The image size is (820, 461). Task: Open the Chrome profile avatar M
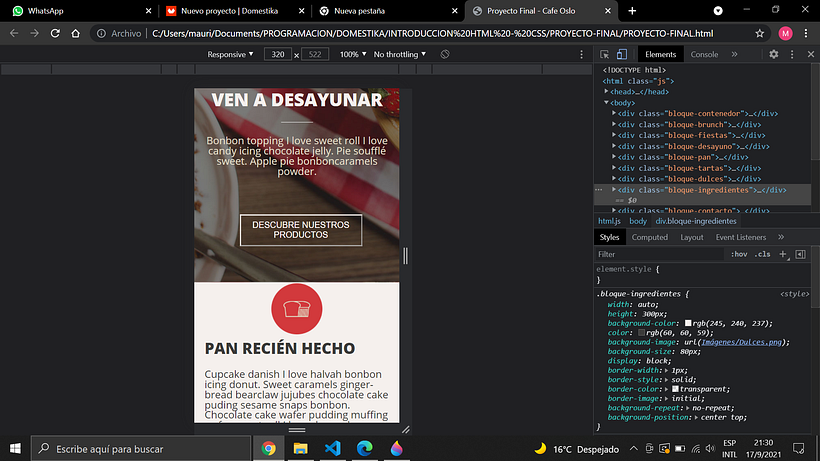[x=785, y=33]
